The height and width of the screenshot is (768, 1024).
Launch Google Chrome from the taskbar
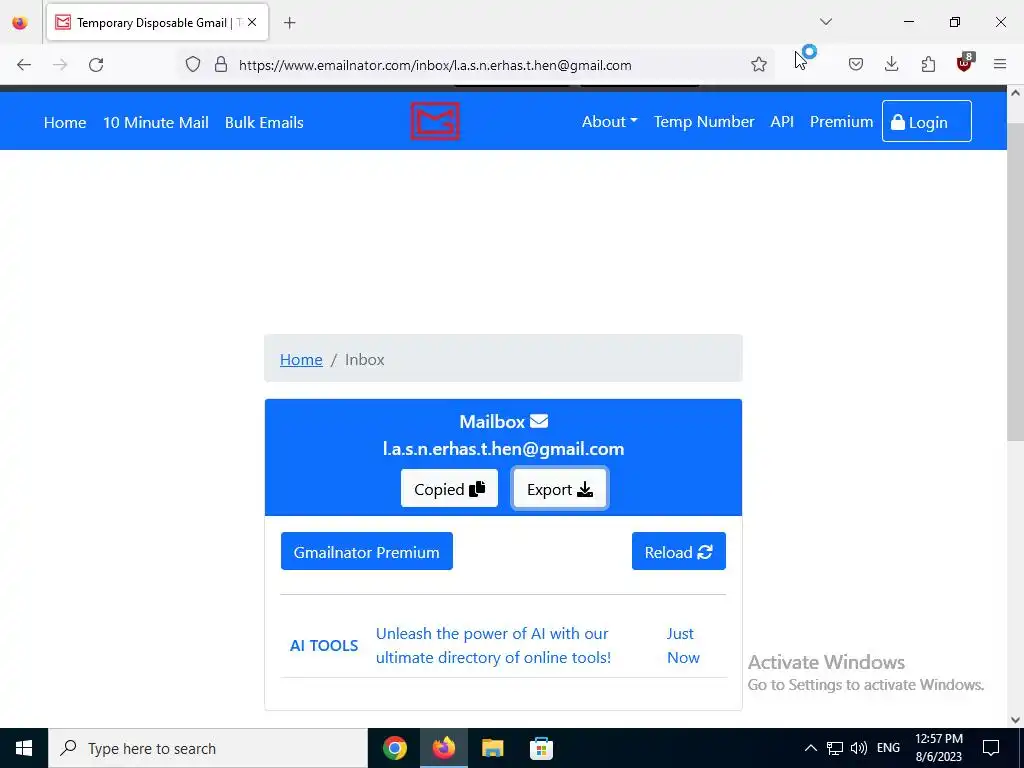[395, 748]
